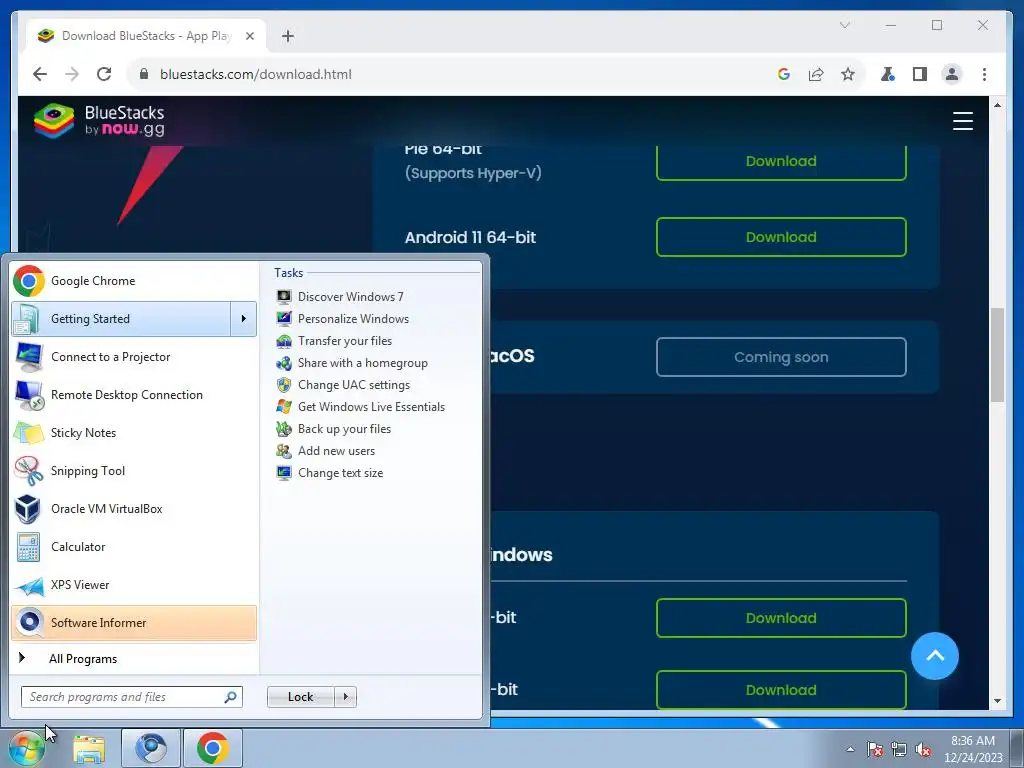Reload the BlueStacks page
Image resolution: width=1024 pixels, height=768 pixels.
pyautogui.click(x=104, y=74)
